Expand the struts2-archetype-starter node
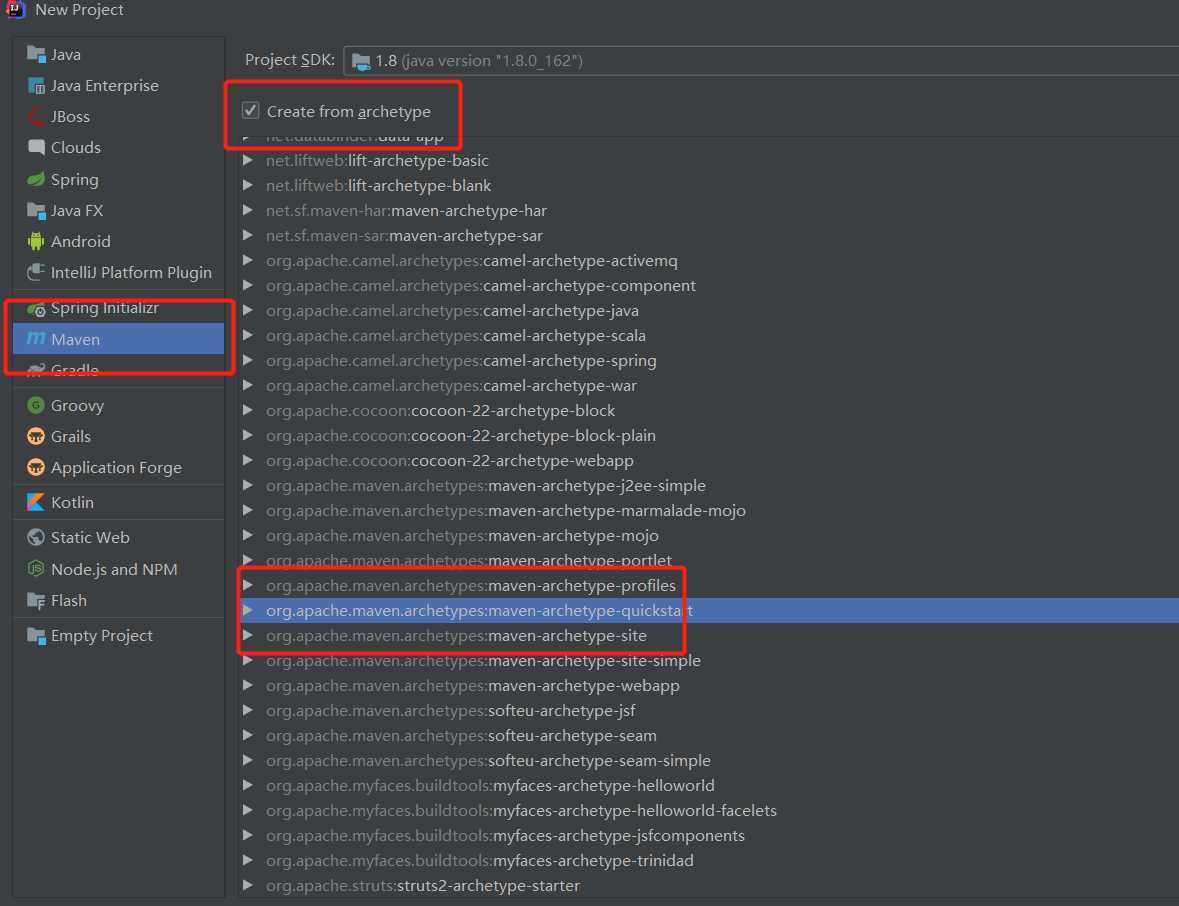Image resolution: width=1179 pixels, height=906 pixels. [247, 885]
